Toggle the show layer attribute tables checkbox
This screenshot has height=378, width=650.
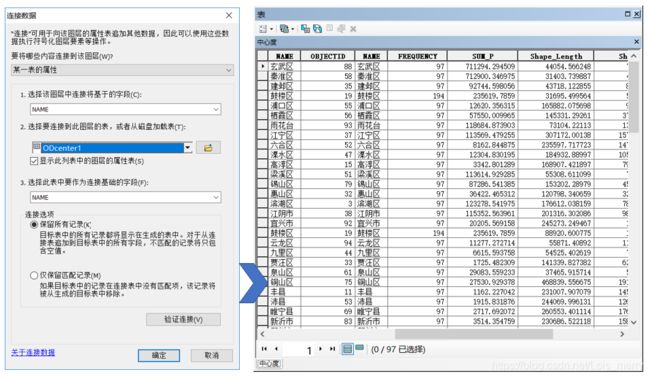tap(34, 161)
